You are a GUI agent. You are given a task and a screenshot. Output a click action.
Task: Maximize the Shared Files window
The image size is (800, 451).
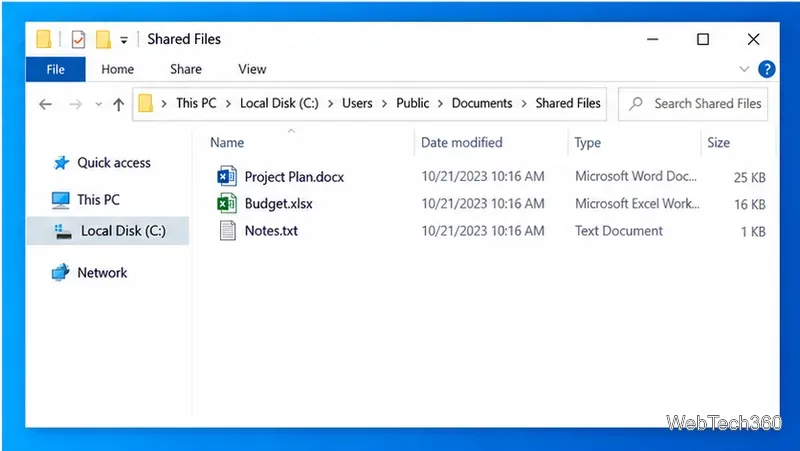click(x=703, y=39)
